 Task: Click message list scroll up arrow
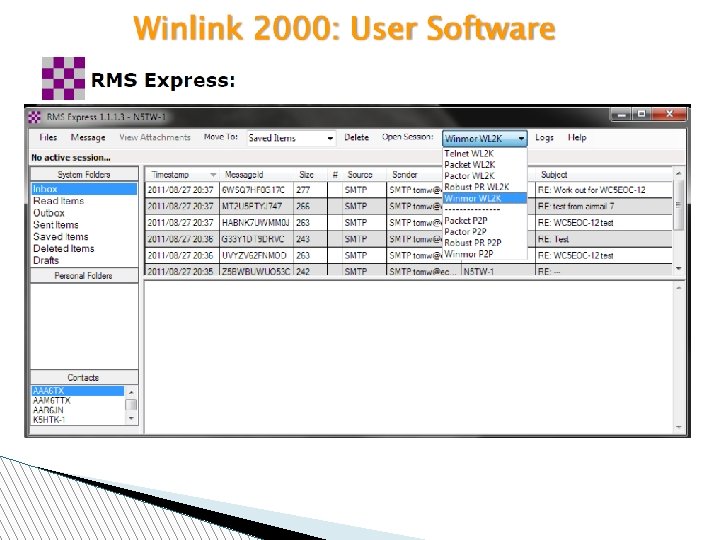(x=678, y=174)
